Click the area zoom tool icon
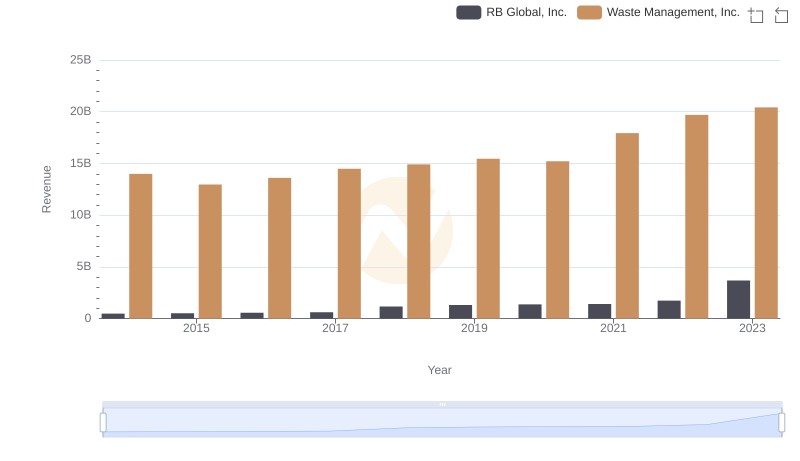Image resolution: width=800 pixels, height=461 pixels. (x=756, y=15)
